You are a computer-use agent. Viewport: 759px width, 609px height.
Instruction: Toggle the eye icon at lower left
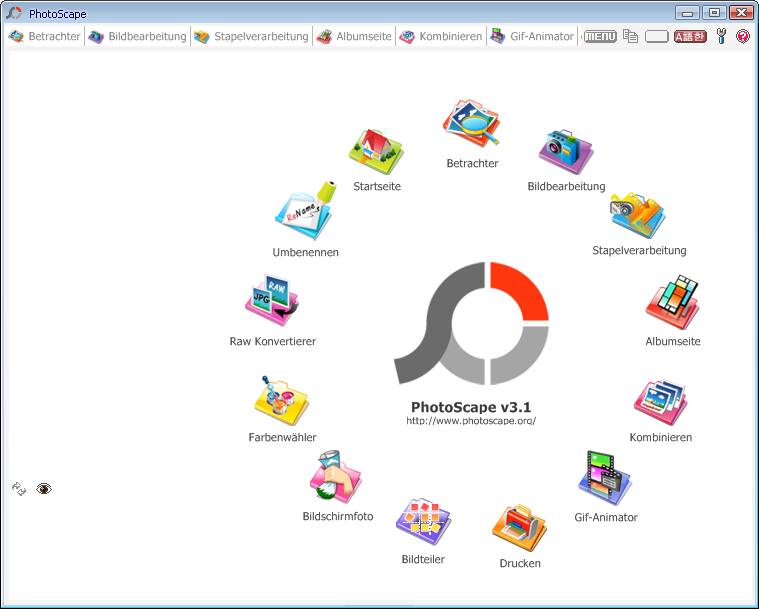(44, 489)
